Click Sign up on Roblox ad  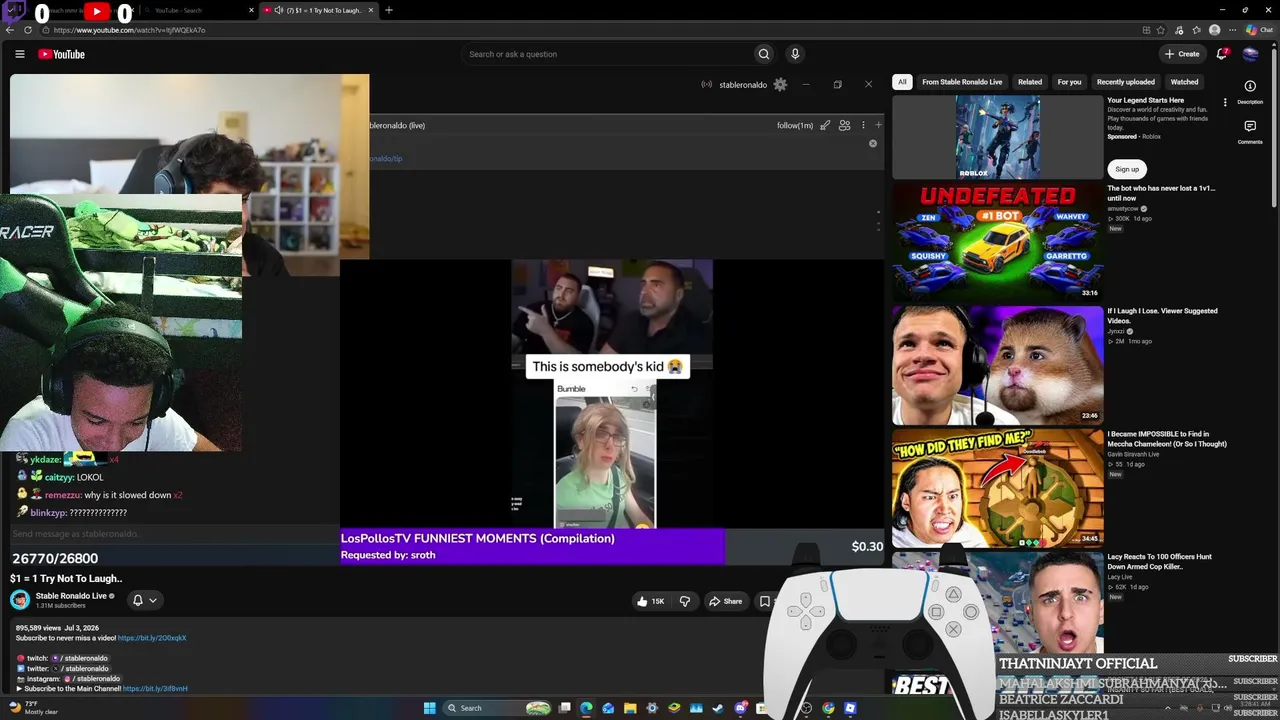point(1127,169)
